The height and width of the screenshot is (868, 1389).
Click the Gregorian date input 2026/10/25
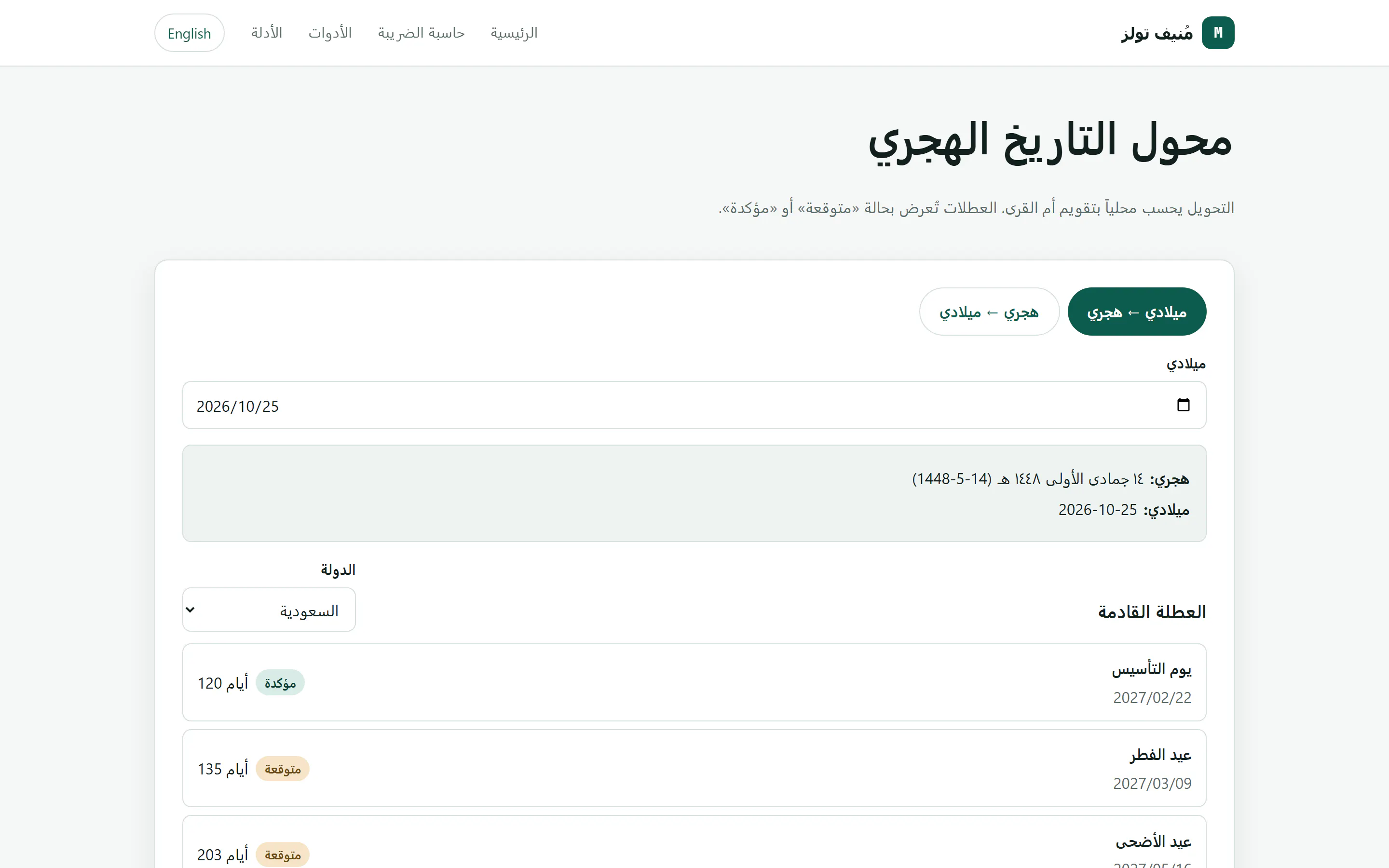(694, 405)
